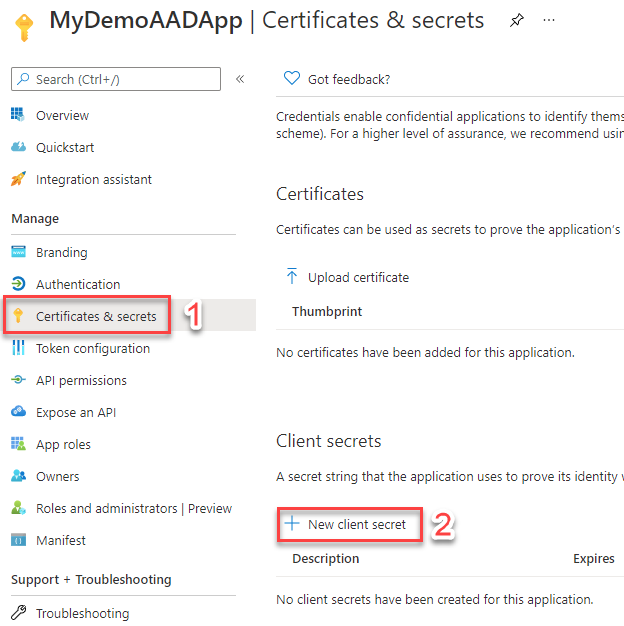Click the feedback heart icon
This screenshot has width=624, height=626.
tap(292, 78)
